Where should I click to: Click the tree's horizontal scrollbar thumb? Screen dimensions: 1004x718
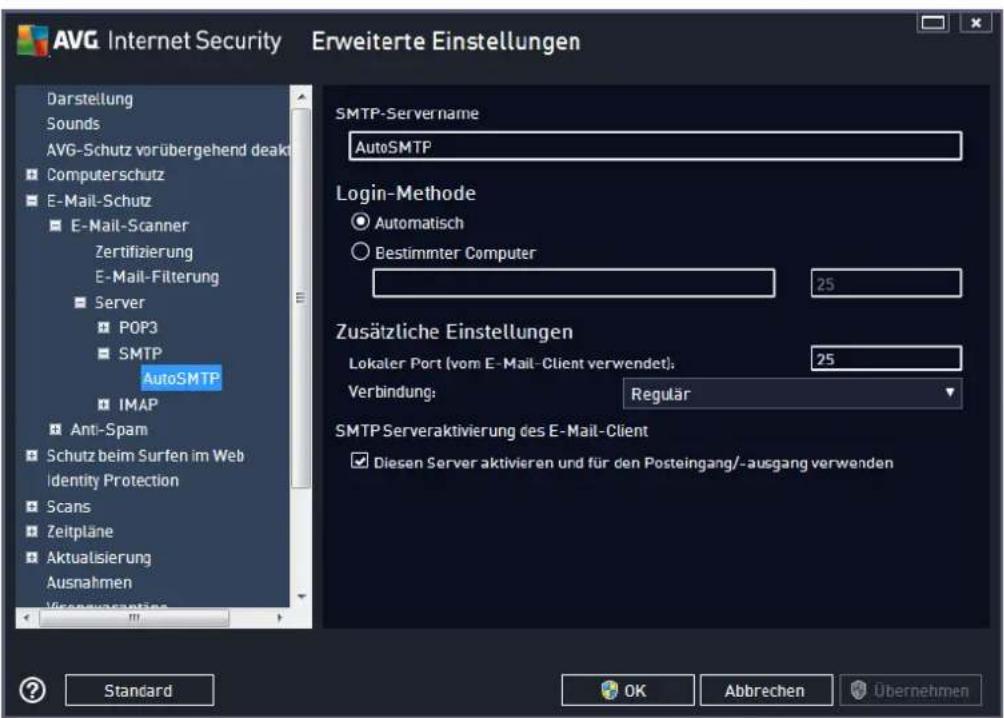point(134,618)
